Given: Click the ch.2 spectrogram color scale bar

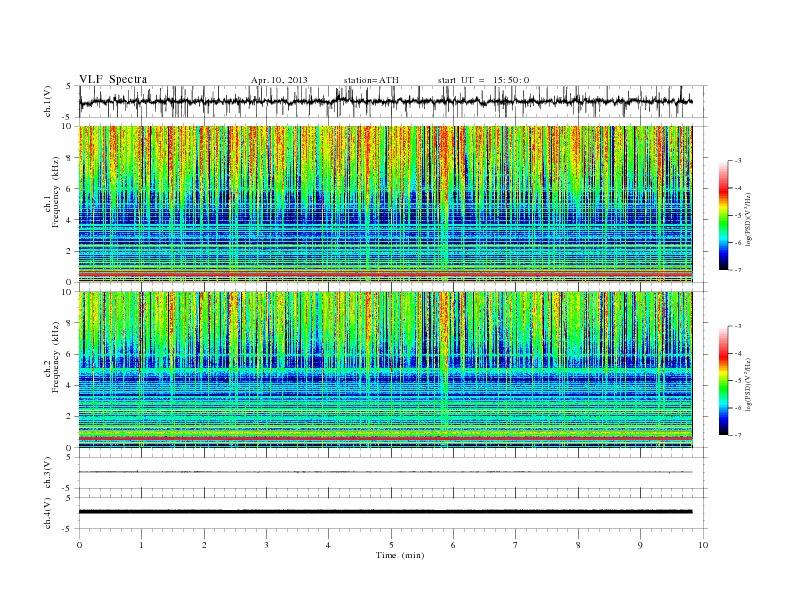Looking at the screenshot, I should (x=723, y=380).
